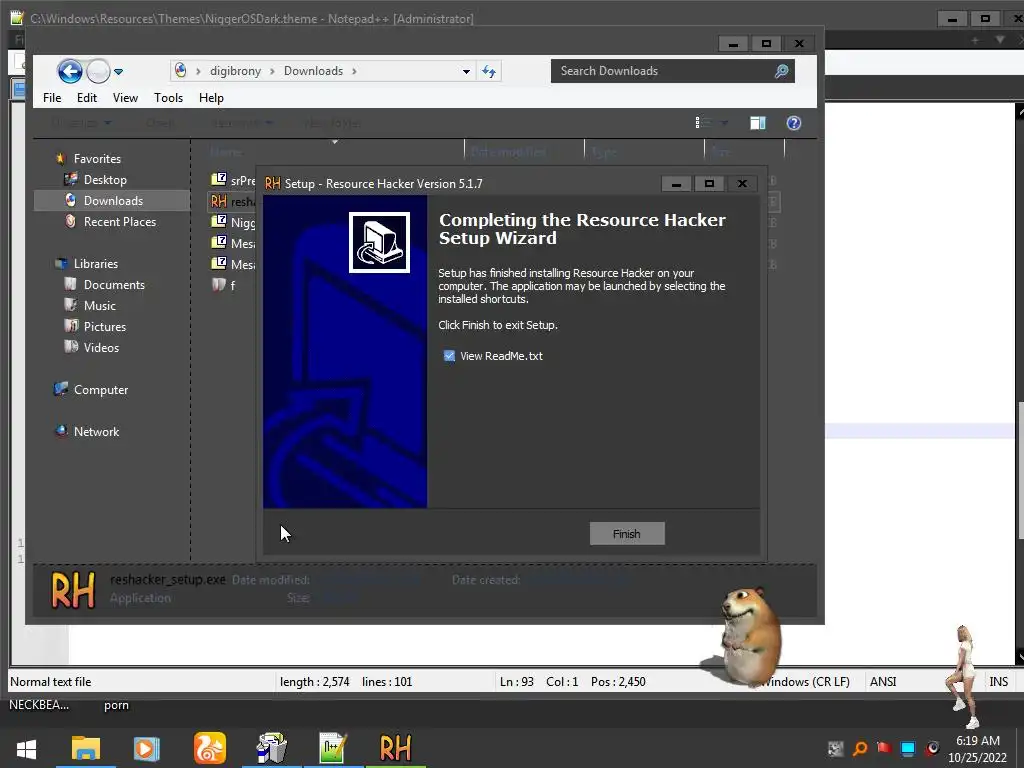The height and width of the screenshot is (768, 1024).
Task: Open the Documents library
Action: pyautogui.click(x=114, y=284)
